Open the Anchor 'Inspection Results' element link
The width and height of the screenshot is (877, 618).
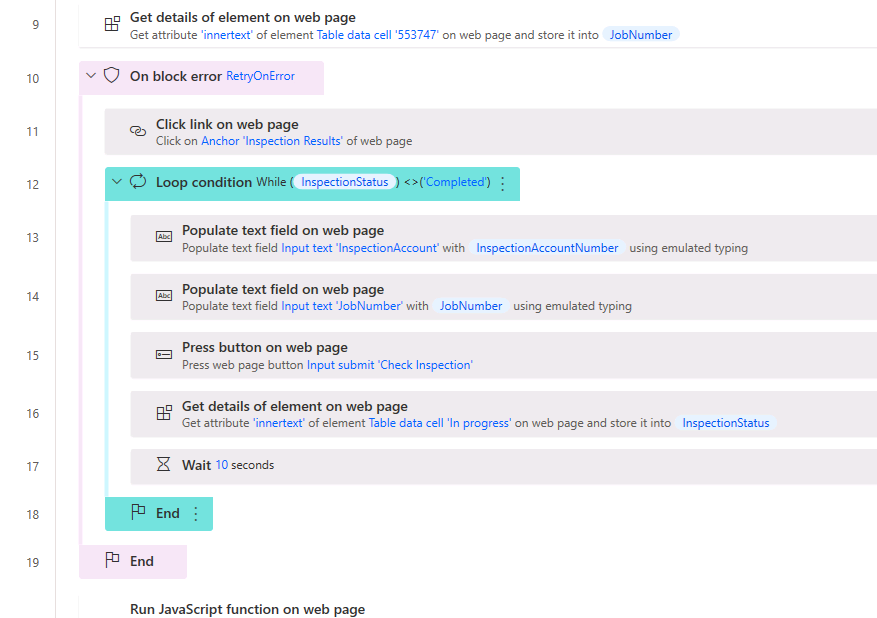[271, 141]
